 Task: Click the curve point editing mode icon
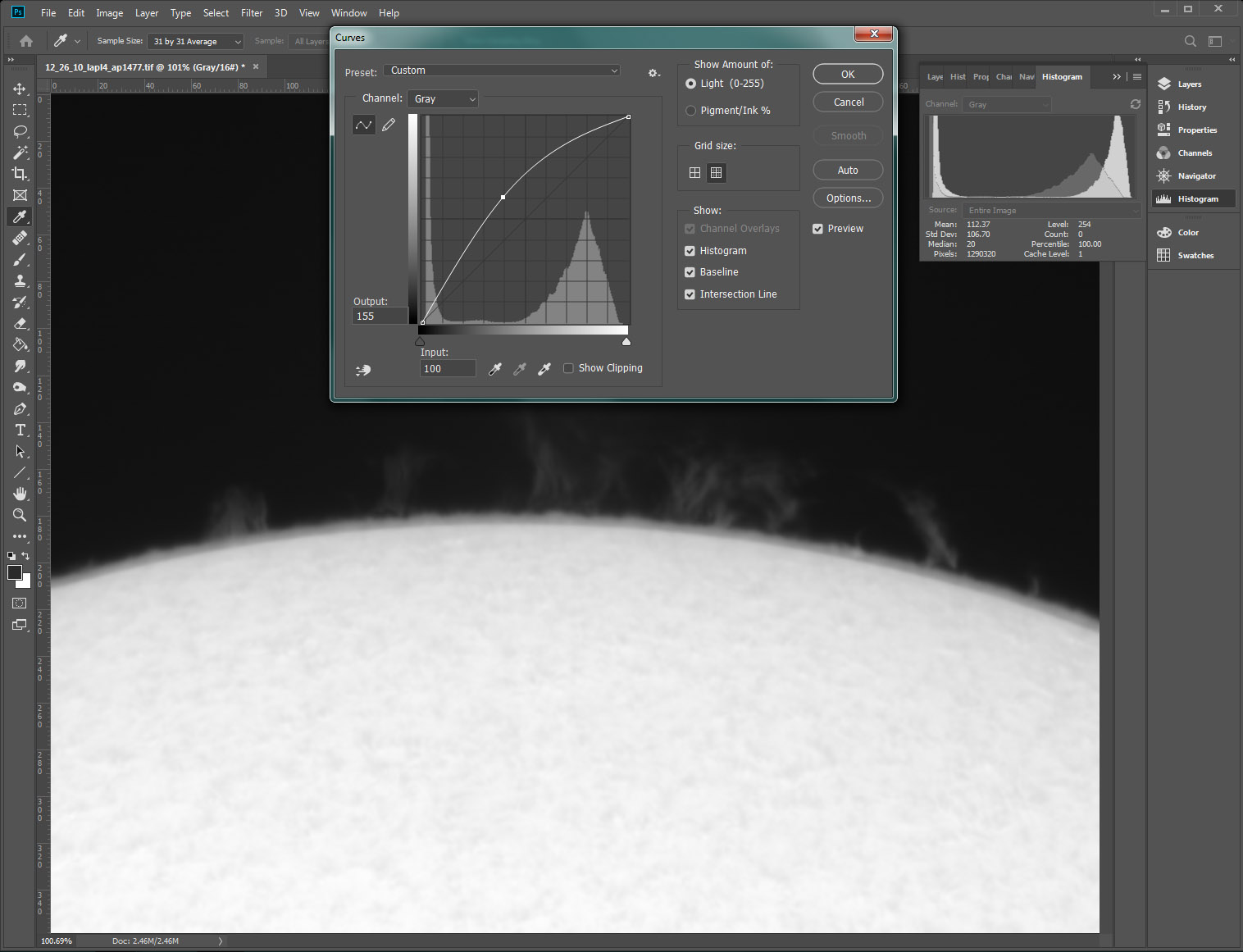pos(363,125)
